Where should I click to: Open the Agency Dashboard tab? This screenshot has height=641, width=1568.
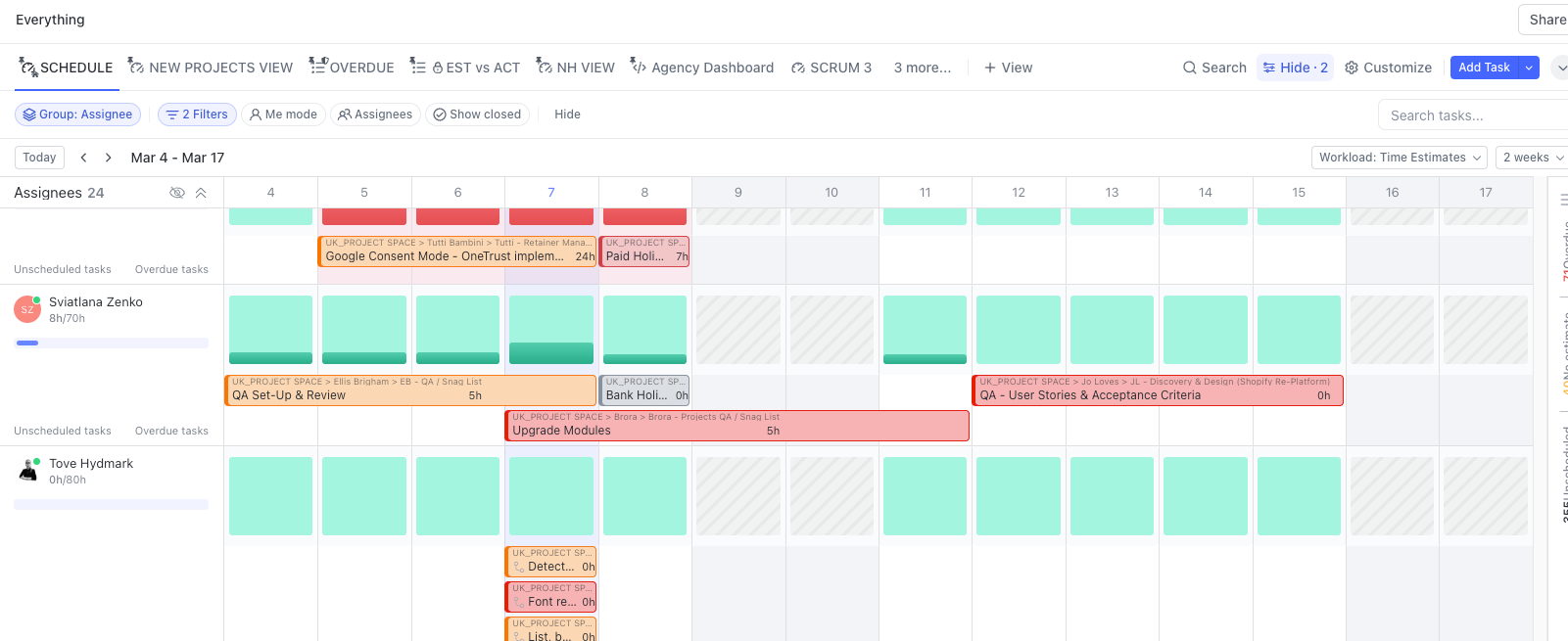coord(701,68)
